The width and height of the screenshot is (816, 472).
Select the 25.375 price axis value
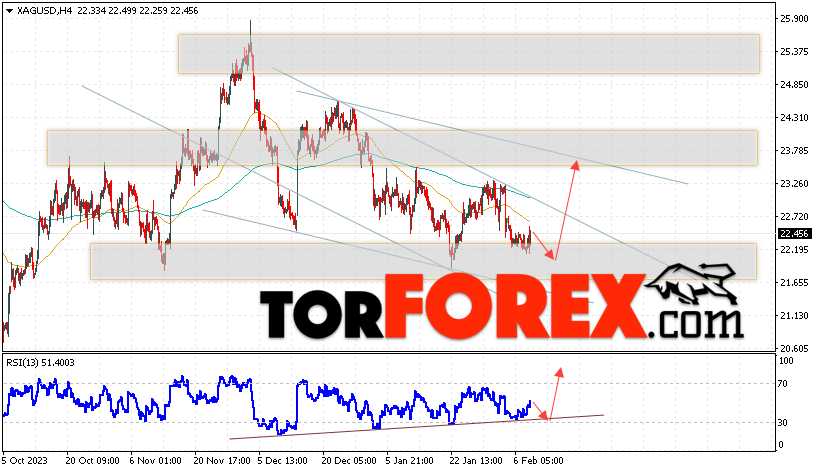pyautogui.click(x=794, y=52)
